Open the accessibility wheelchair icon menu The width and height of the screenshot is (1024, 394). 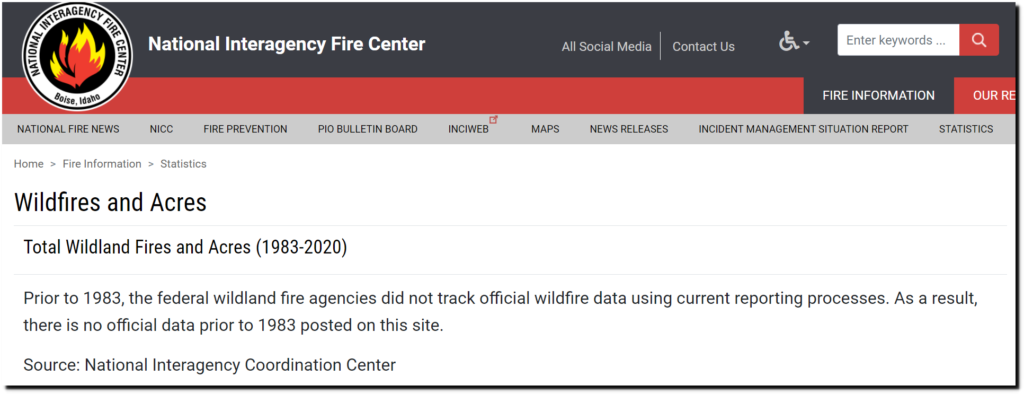pos(789,42)
